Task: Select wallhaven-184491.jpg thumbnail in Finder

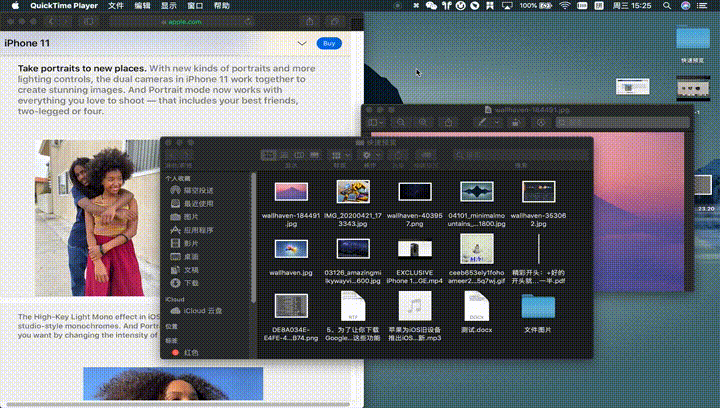Action: point(291,192)
